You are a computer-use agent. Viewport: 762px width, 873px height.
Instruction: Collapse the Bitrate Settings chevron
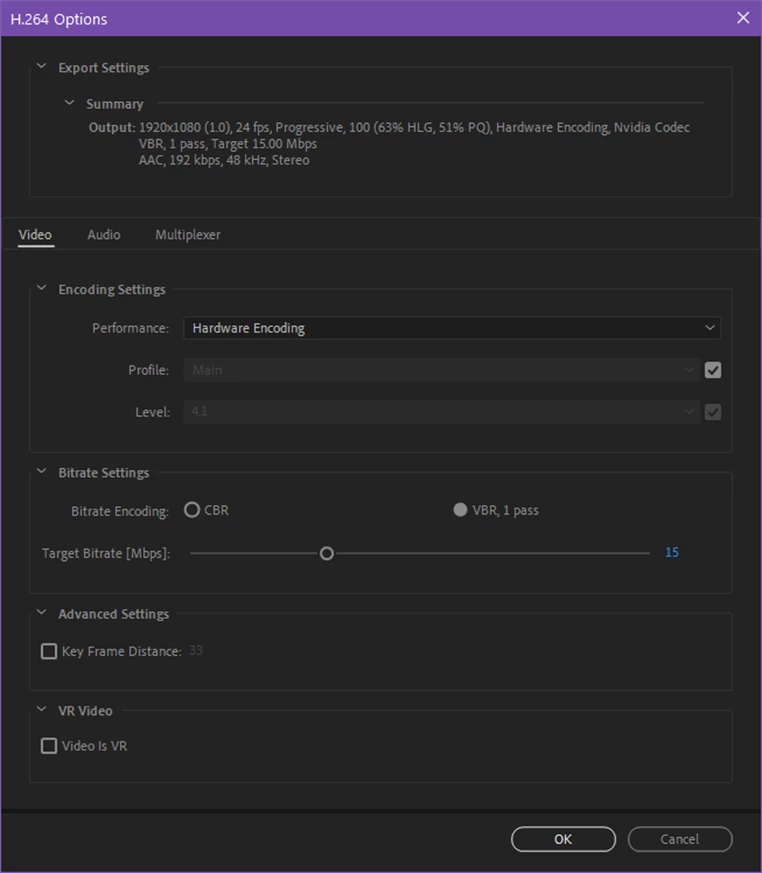click(41, 471)
